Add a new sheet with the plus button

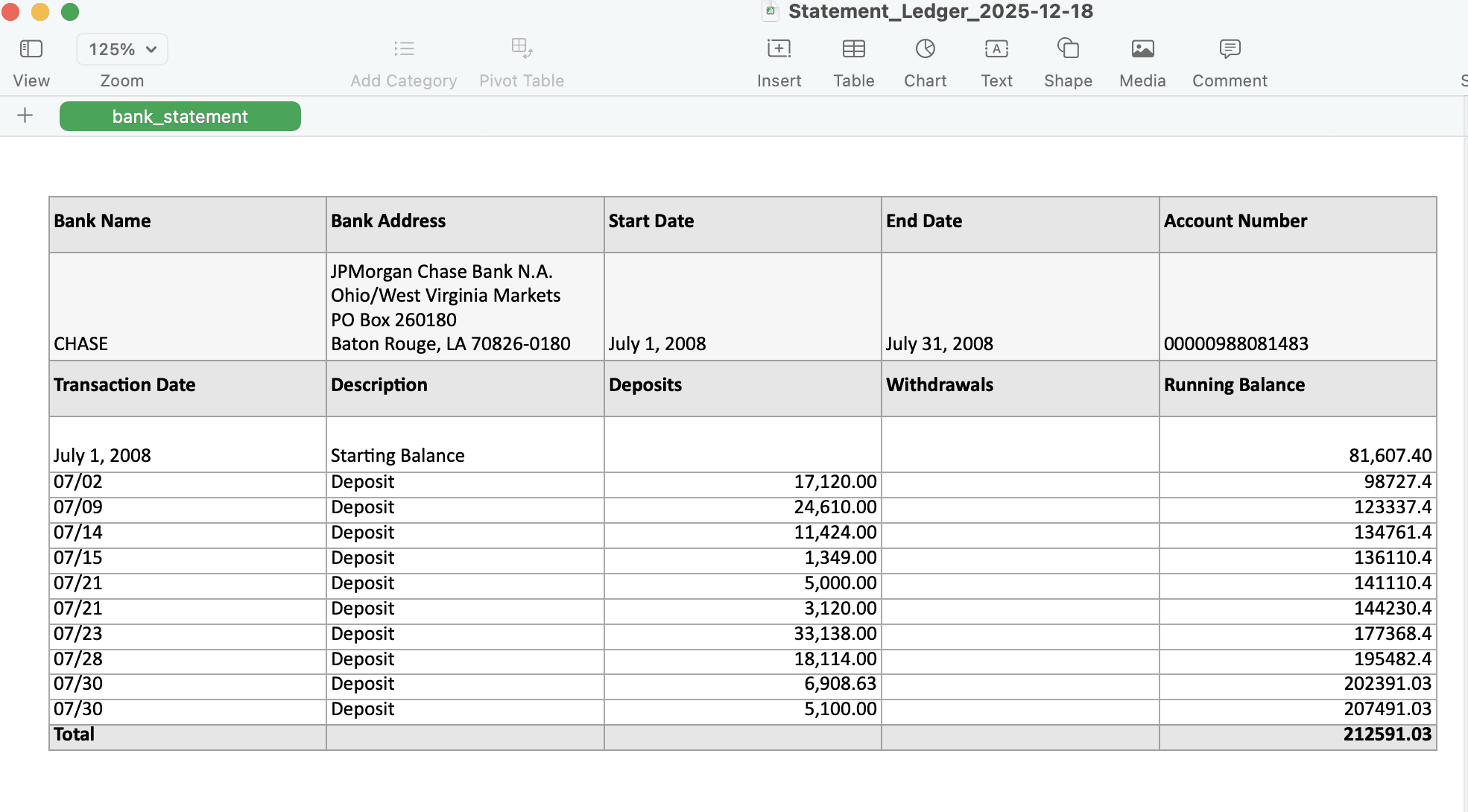[25, 115]
